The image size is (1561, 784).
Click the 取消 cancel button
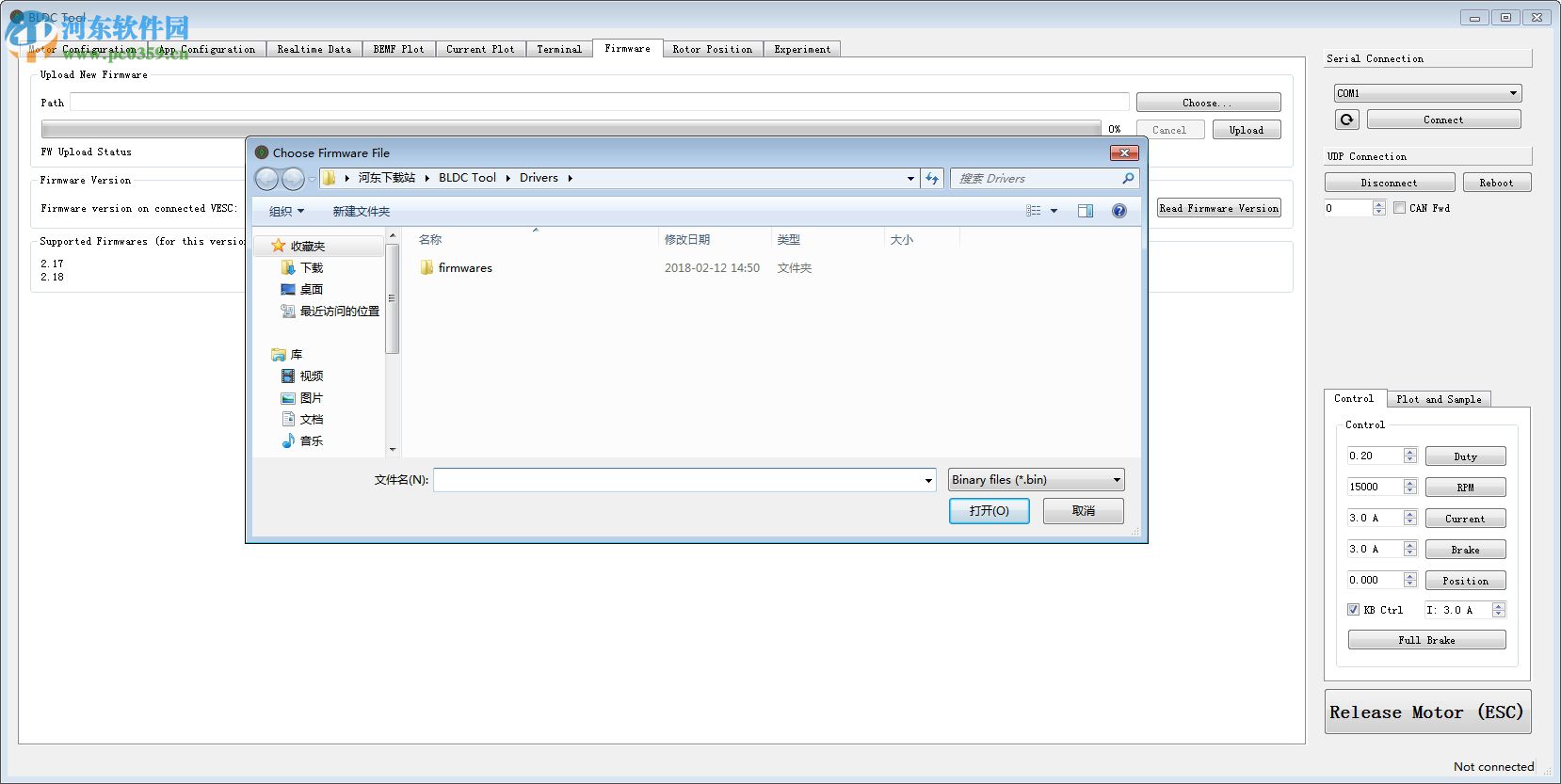pos(1084,510)
